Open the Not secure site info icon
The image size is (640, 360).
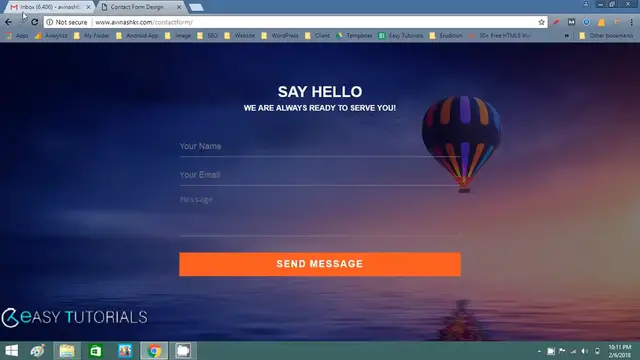(x=50, y=22)
